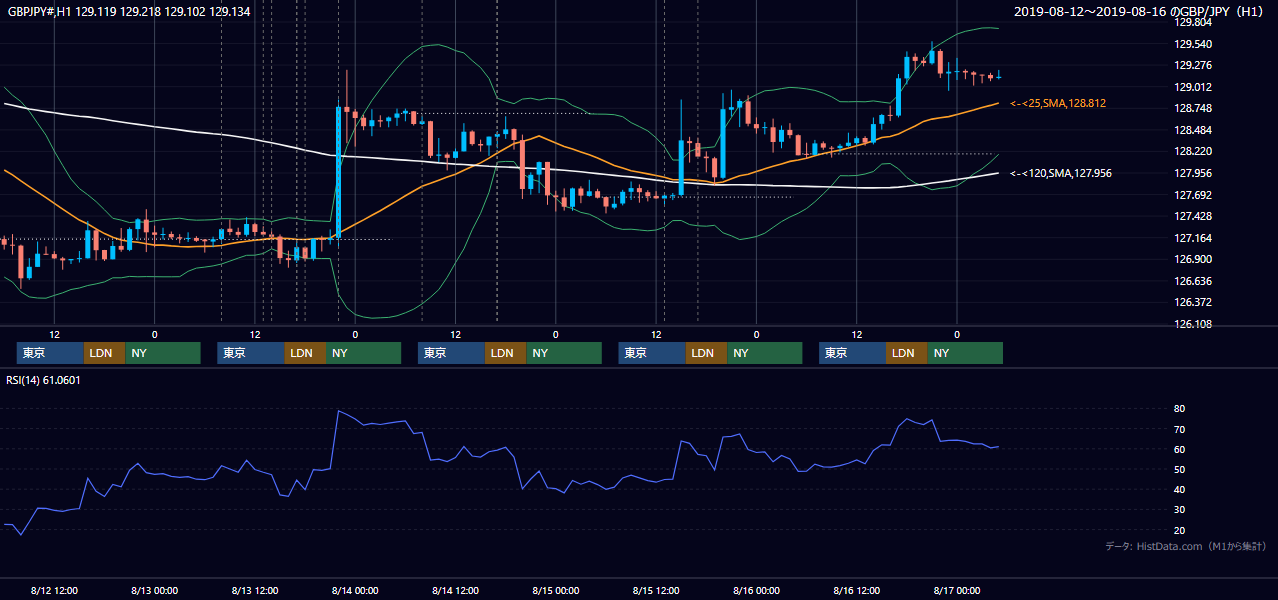Image resolution: width=1278 pixels, height=600 pixels.
Task: Click the 8/17 00:00 date axis label
Action: 957,590
